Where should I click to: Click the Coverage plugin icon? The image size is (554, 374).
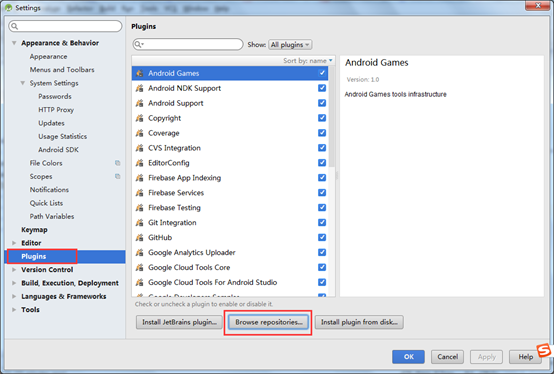point(140,133)
